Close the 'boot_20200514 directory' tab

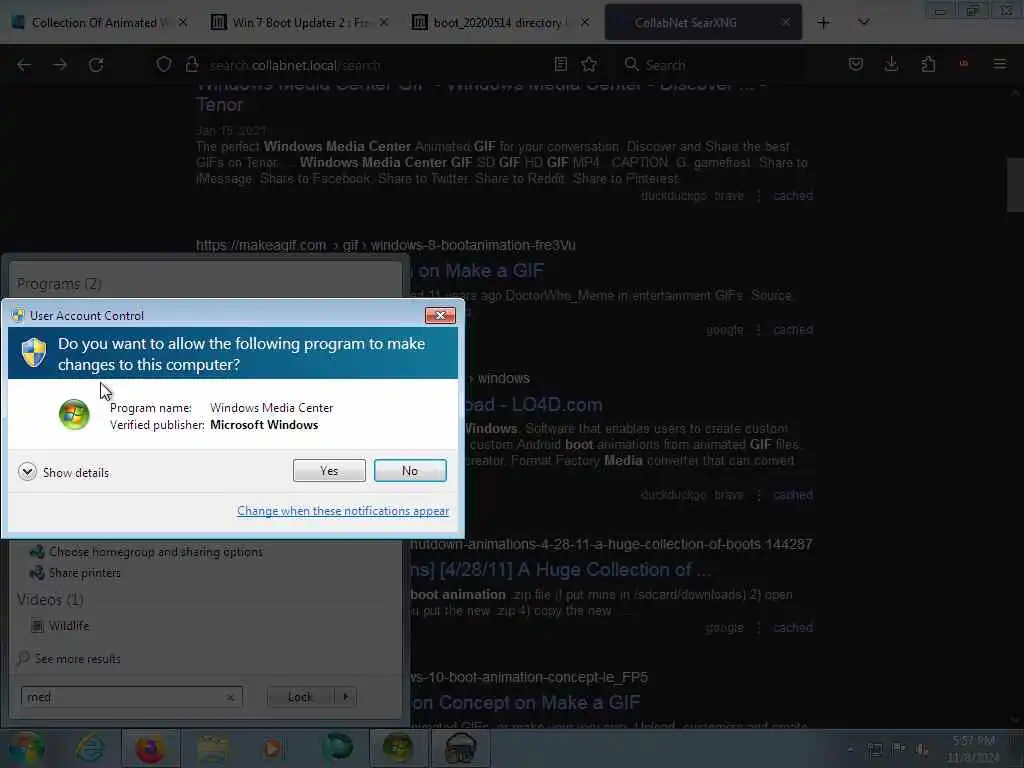[585, 22]
